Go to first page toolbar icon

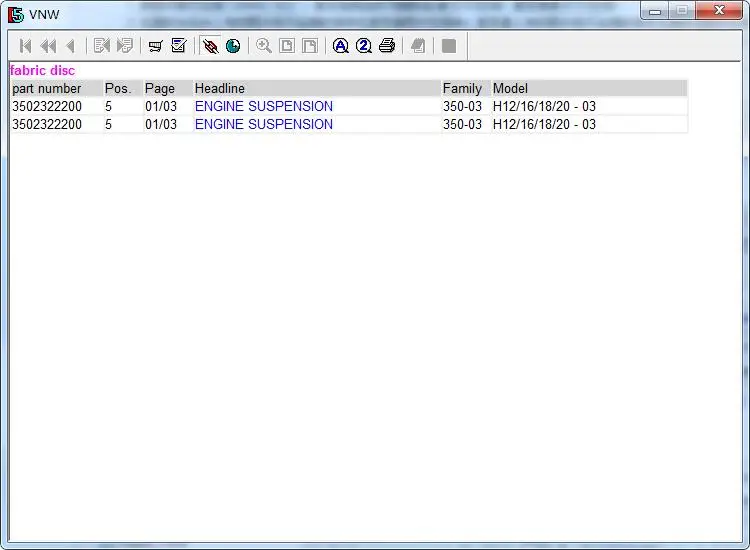[25, 46]
